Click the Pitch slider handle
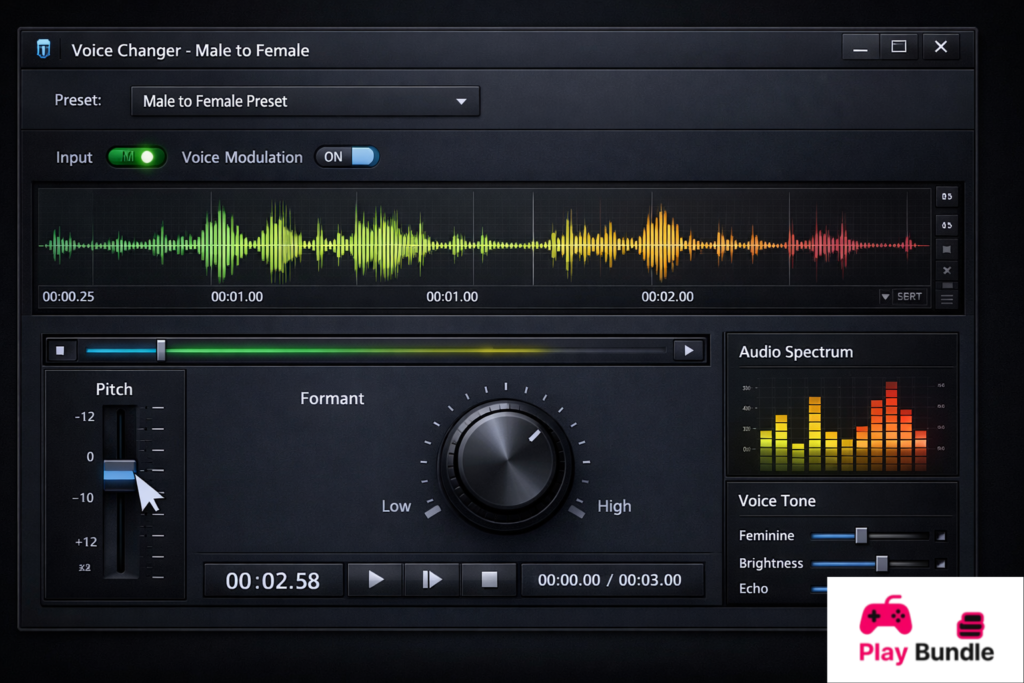1024x683 pixels. [119, 472]
